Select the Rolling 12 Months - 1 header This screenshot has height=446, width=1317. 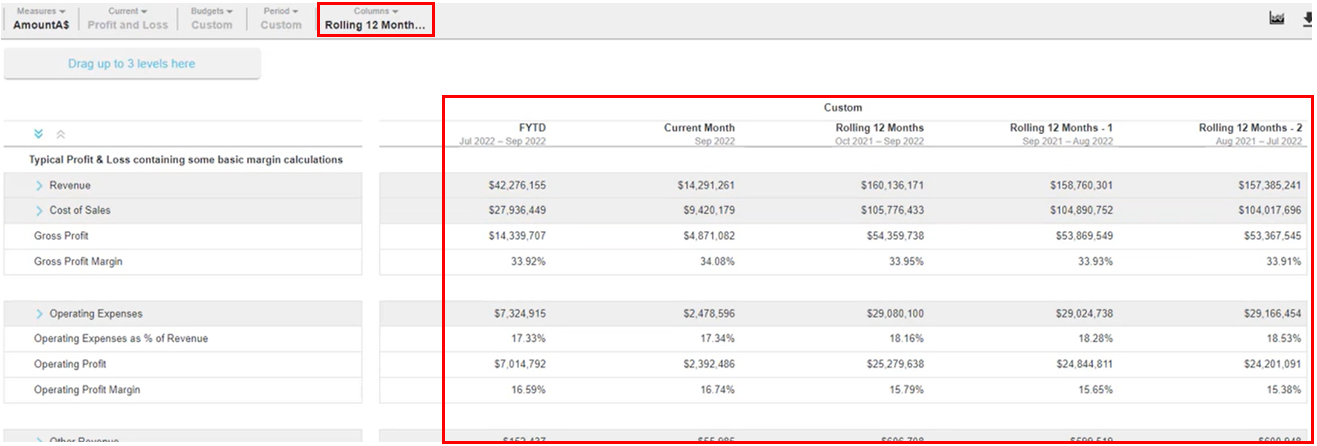tap(1061, 134)
